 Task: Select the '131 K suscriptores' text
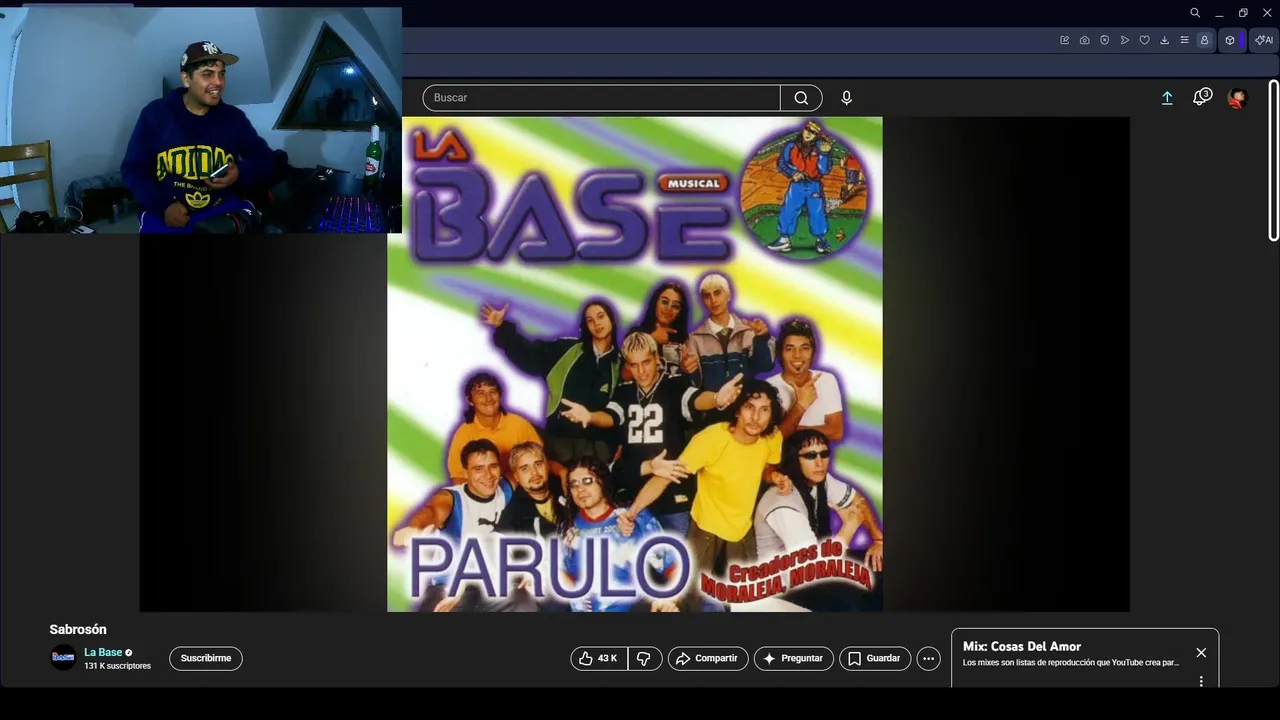[117, 666]
